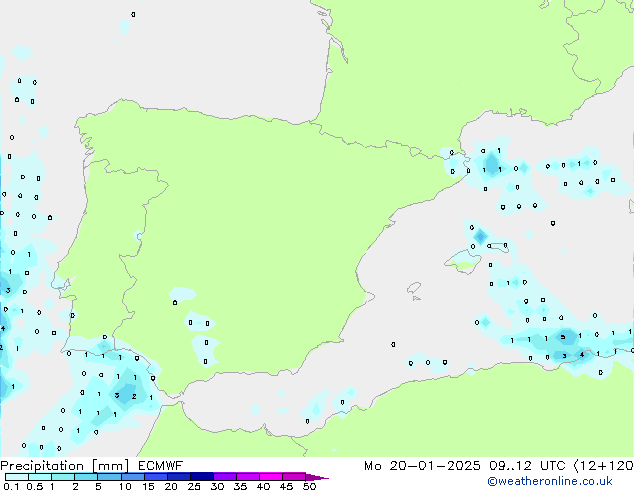This screenshot has height=490, width=634.
Task: Click the 50 label on the legend scale
Action: 309,487
